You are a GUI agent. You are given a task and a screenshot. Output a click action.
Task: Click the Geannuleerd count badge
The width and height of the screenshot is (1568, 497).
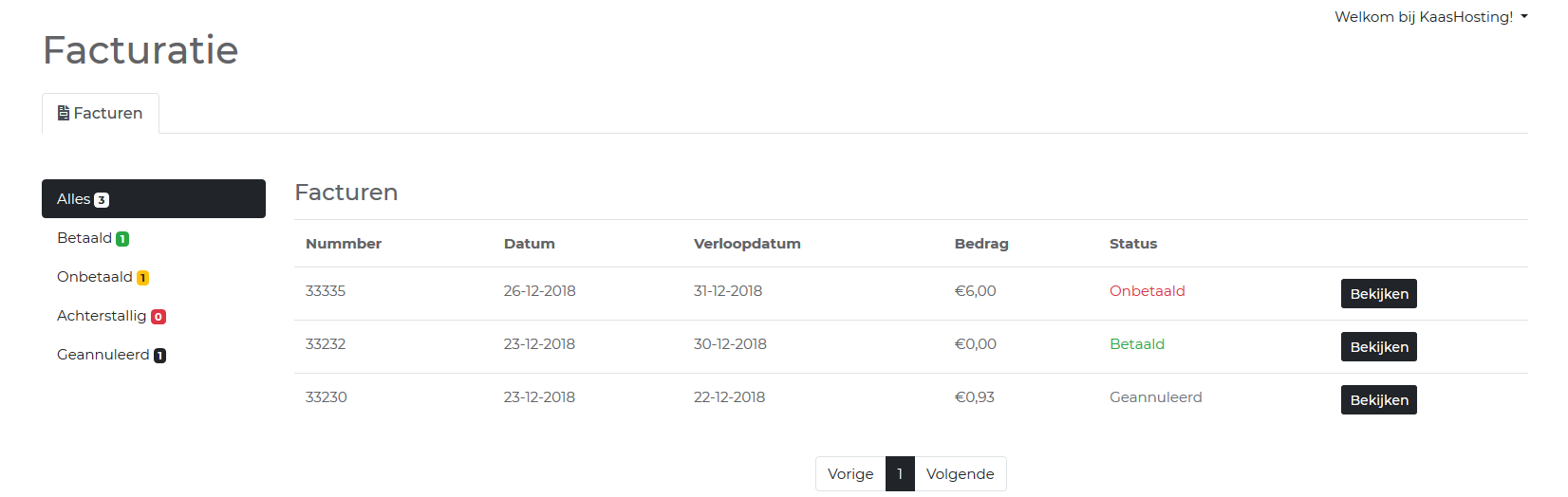(160, 356)
